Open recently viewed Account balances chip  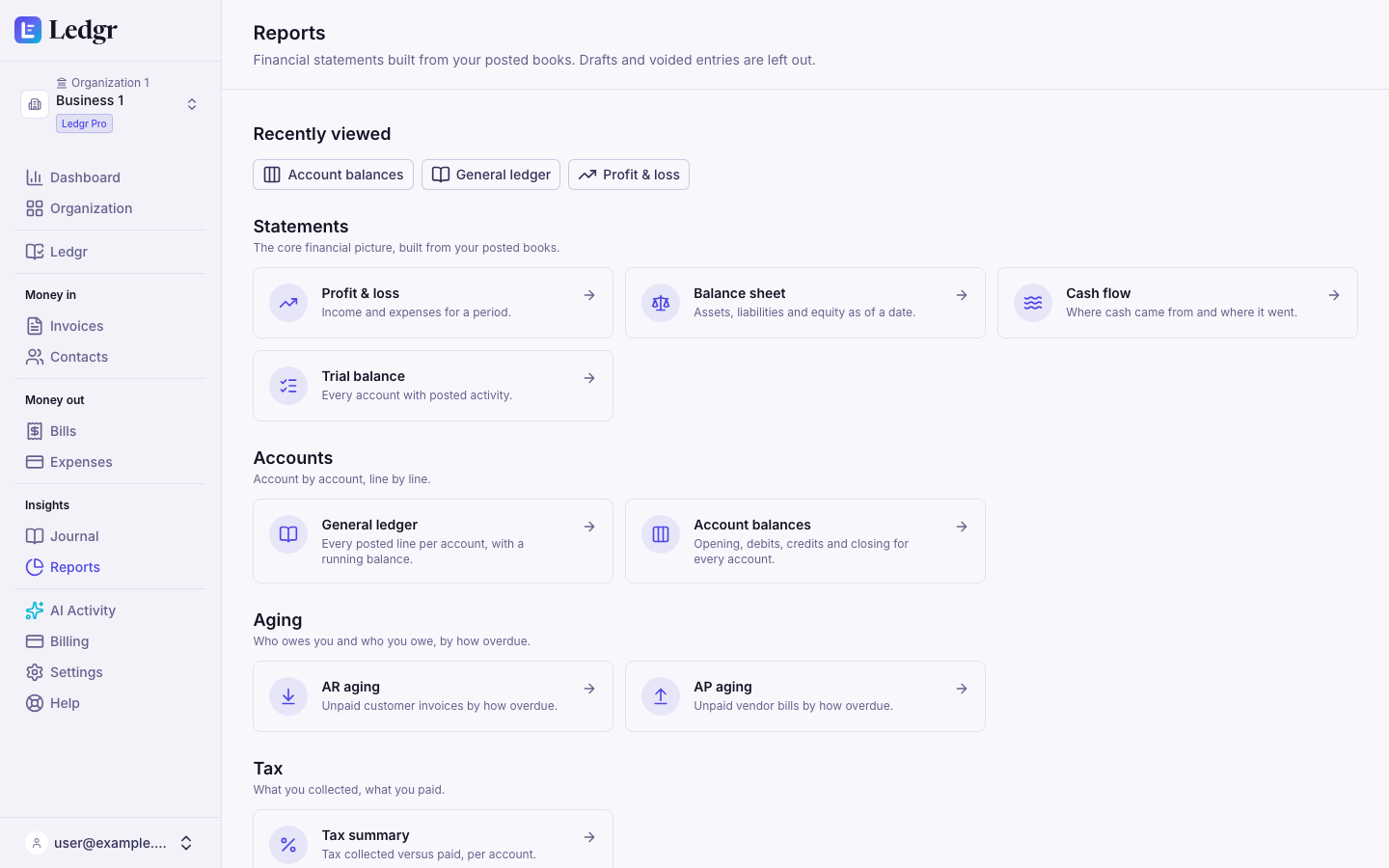click(x=334, y=175)
